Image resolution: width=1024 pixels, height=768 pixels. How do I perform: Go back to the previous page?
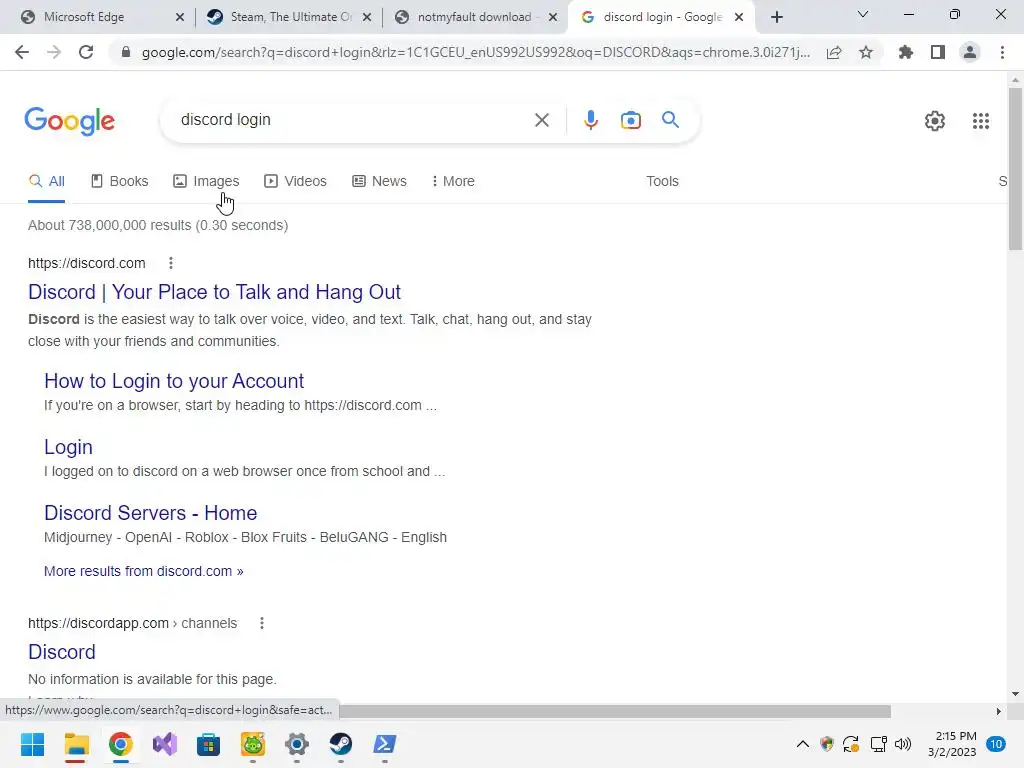(22, 52)
